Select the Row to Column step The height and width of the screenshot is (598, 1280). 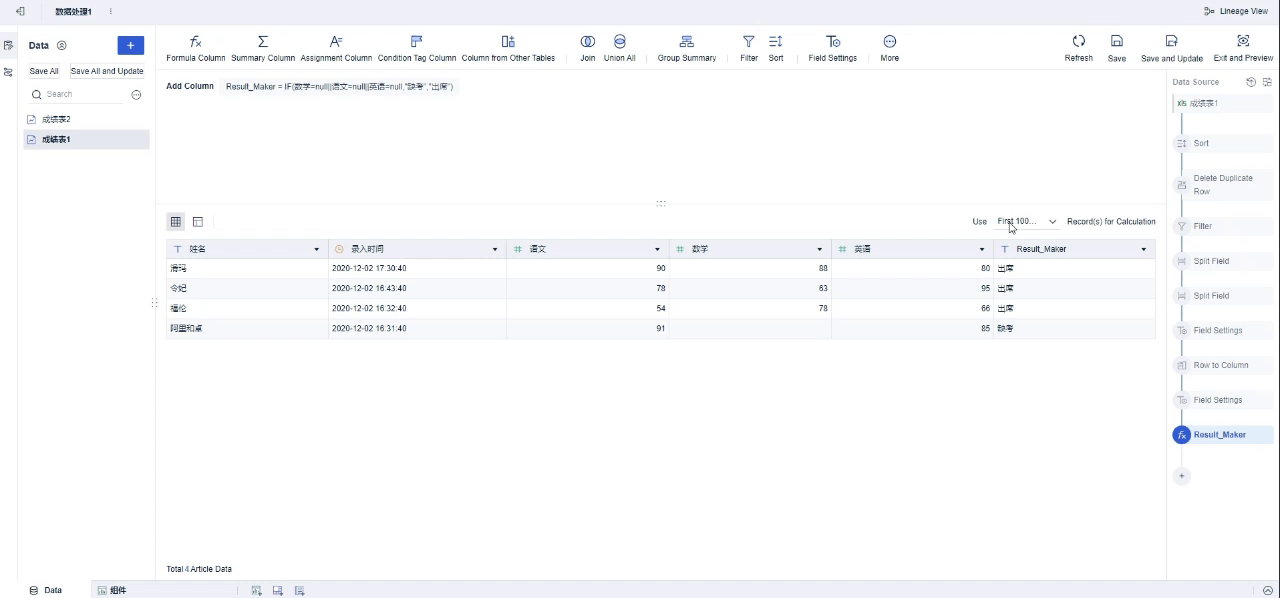(x=1222, y=365)
